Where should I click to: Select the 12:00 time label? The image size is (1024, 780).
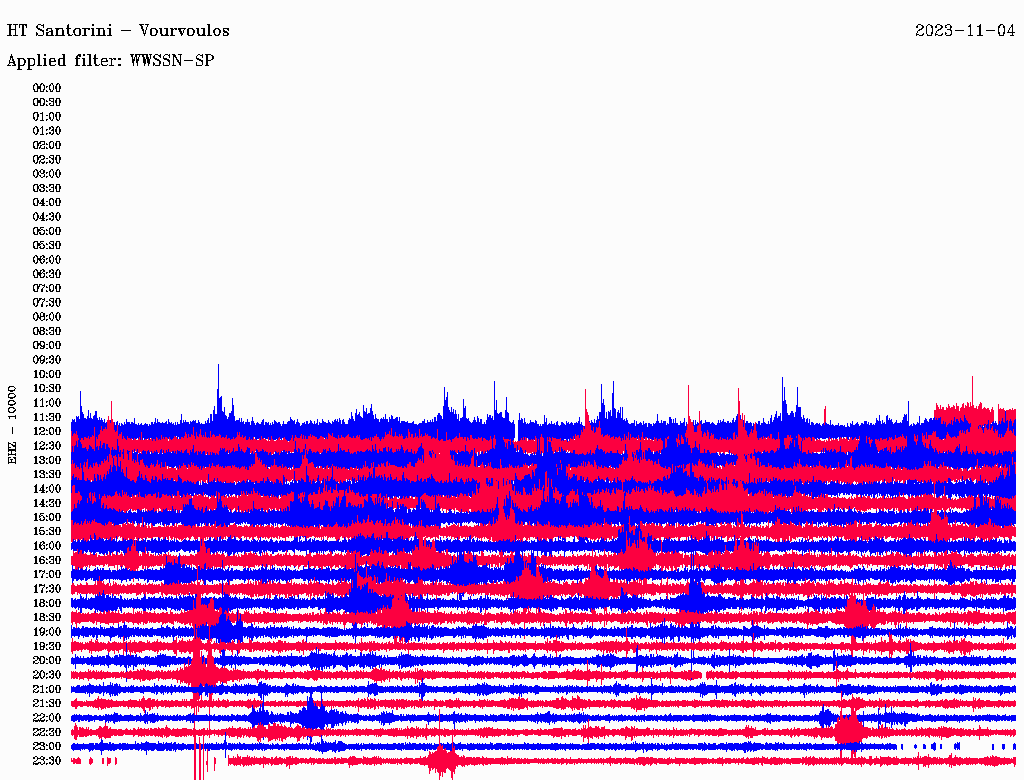coord(47,432)
